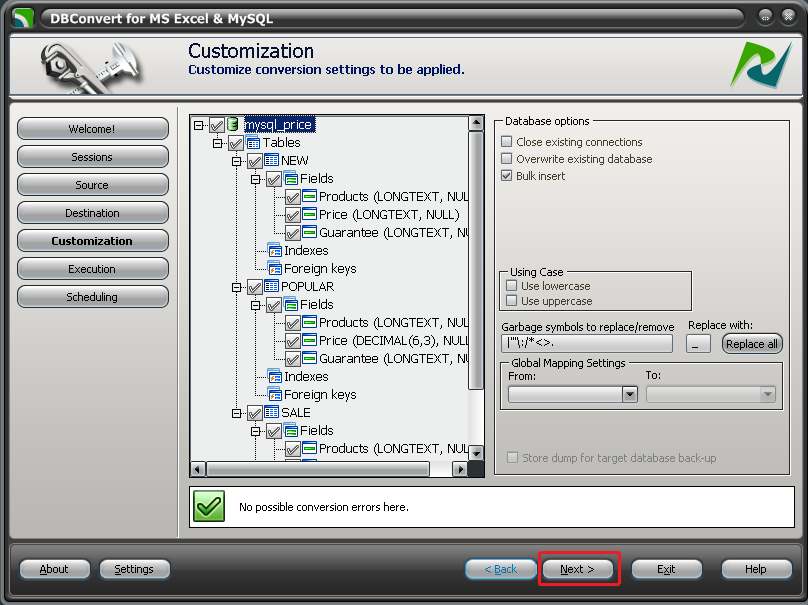Click the SALE table icon
The width and height of the screenshot is (808, 605).
pyautogui.click(x=272, y=412)
